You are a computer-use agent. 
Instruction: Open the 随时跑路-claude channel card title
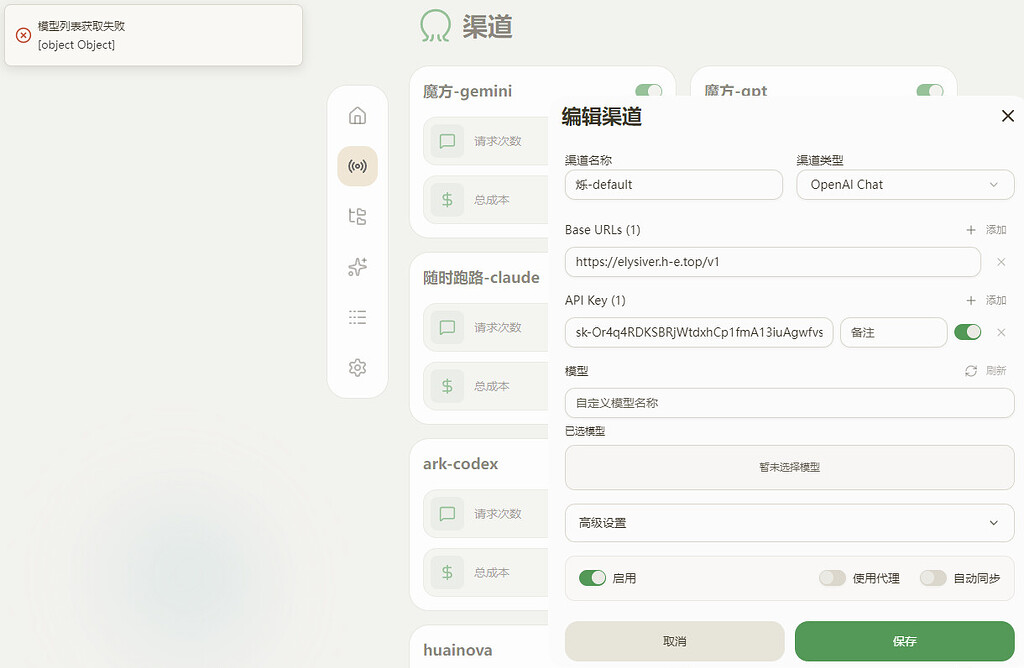point(481,278)
